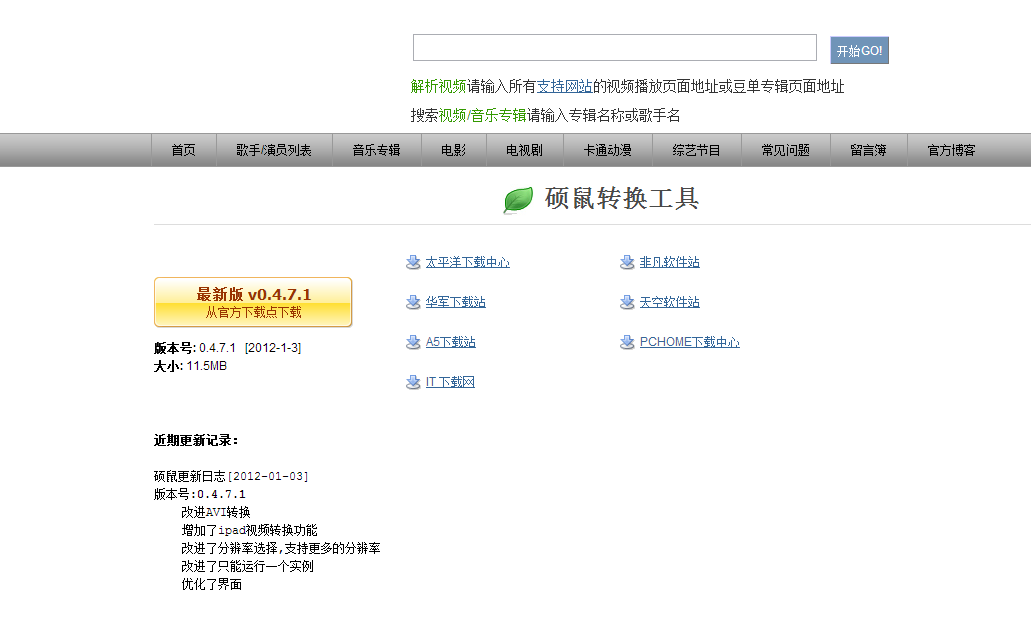
Task: Click inside the video URL input box
Action: (x=614, y=46)
